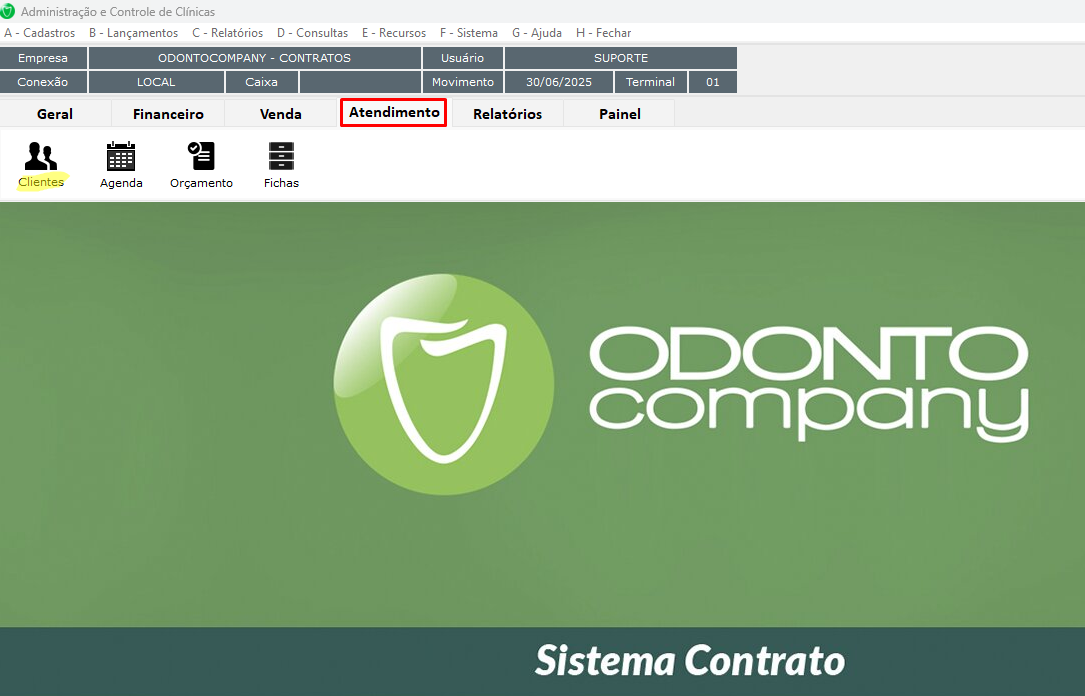Switch to the Financeiro tab
Screen dimensions: 1085x696
point(168,113)
